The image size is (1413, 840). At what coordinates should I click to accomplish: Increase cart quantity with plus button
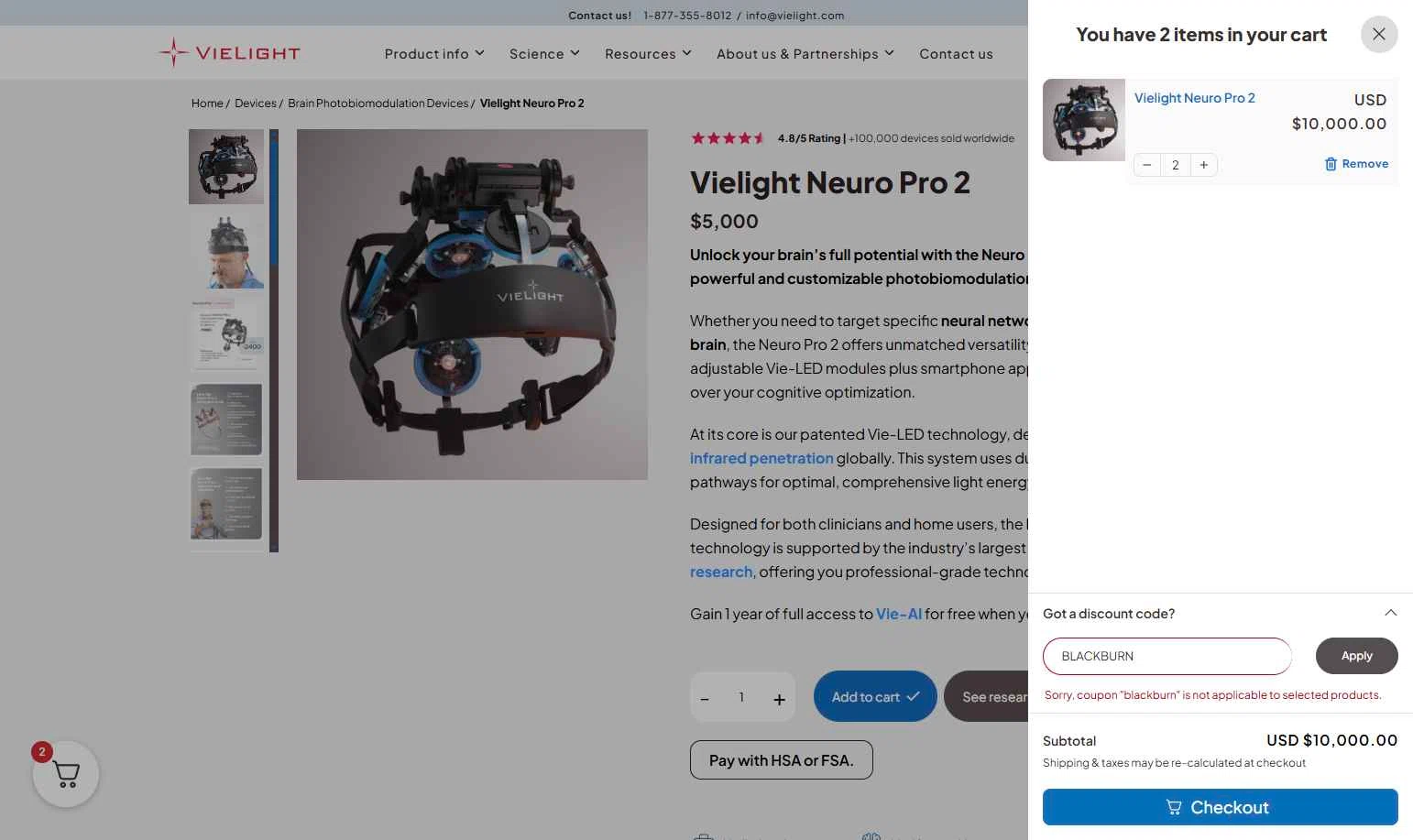pyautogui.click(x=1203, y=165)
